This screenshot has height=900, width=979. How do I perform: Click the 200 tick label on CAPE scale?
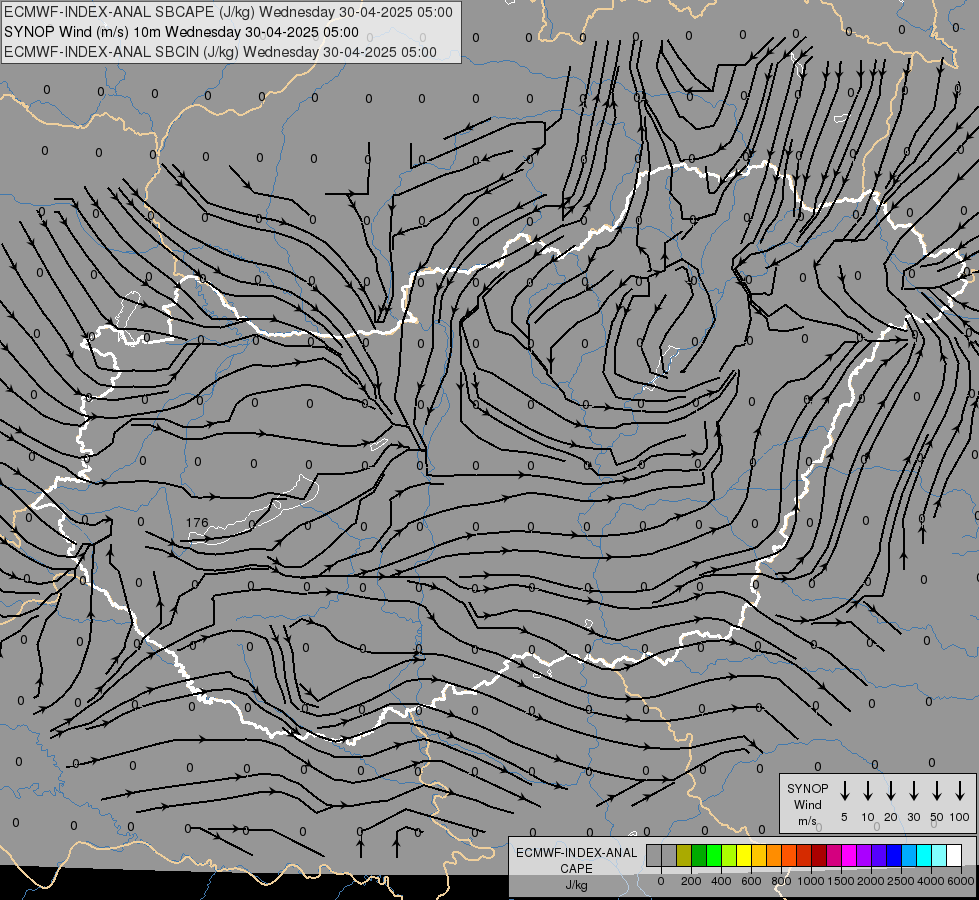pyautogui.click(x=691, y=881)
